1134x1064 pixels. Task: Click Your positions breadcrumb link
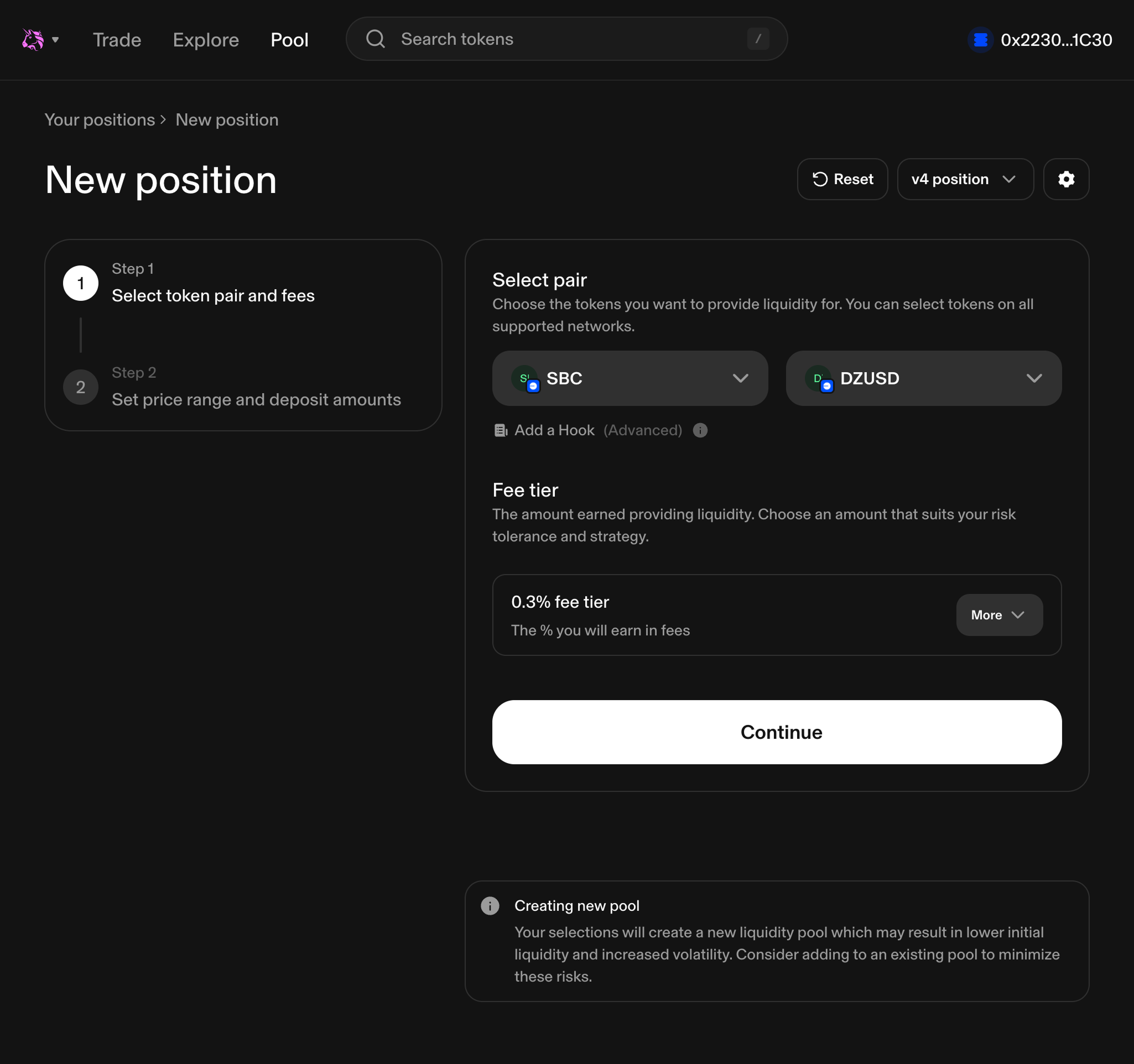[100, 120]
